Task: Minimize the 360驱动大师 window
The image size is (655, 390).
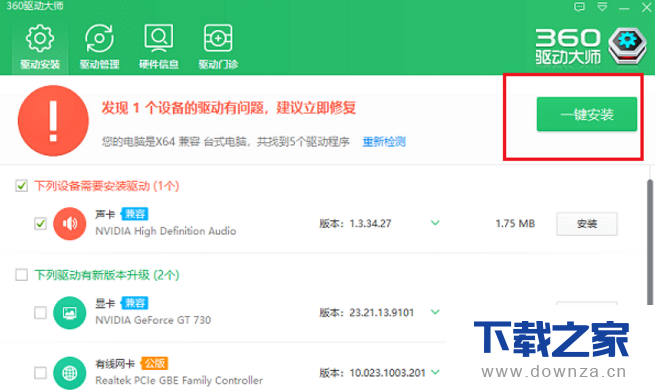Action: coord(624,8)
